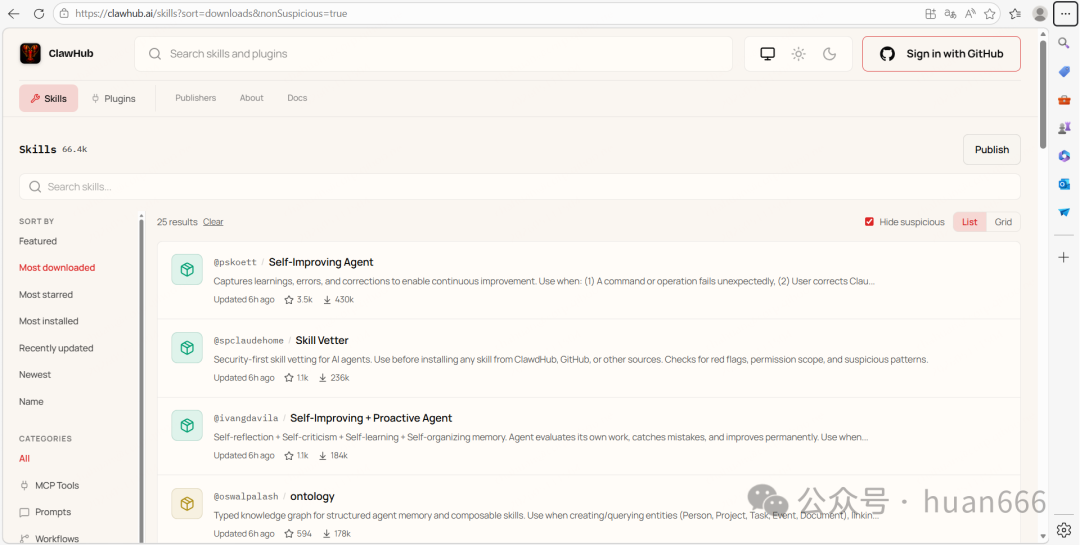The image size is (1080, 545).
Task: Open the ontology skill
Action: (312, 496)
